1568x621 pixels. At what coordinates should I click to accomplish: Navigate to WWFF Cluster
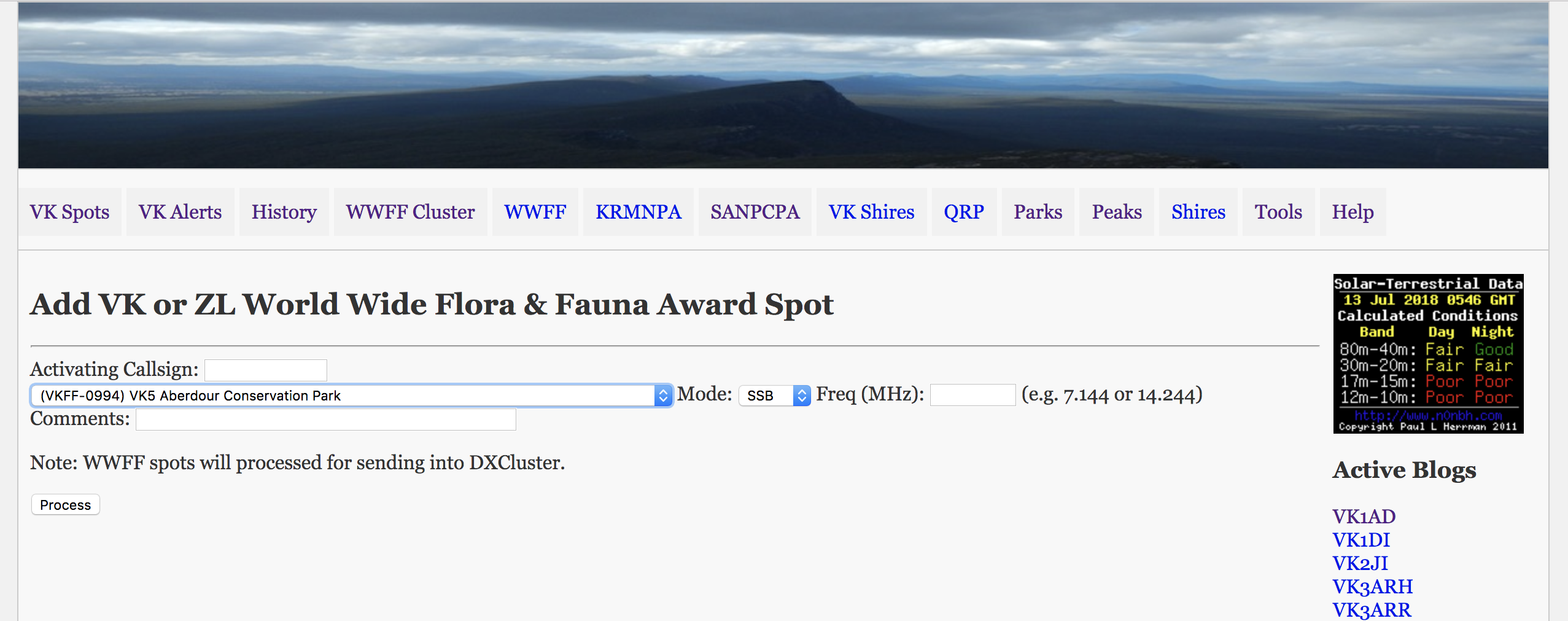(x=410, y=212)
